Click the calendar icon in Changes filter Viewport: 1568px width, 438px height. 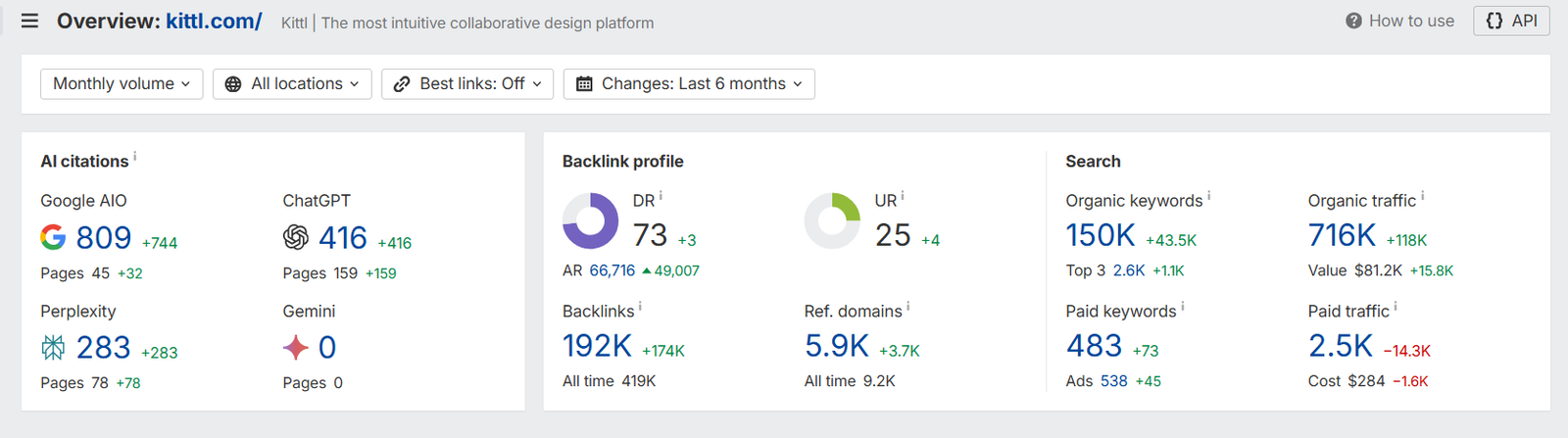point(584,84)
